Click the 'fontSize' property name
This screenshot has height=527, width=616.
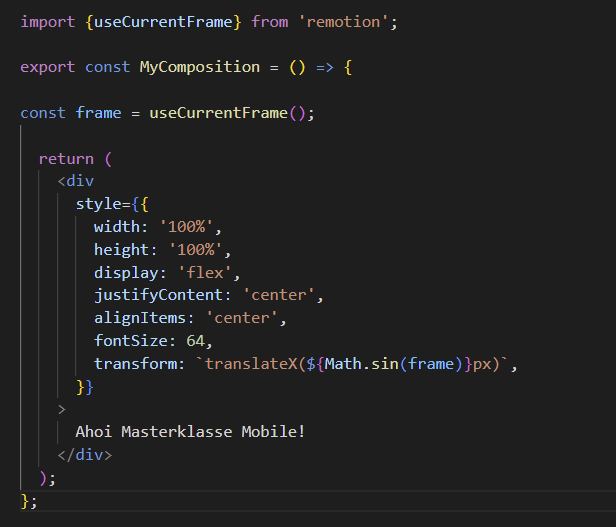pos(131,341)
